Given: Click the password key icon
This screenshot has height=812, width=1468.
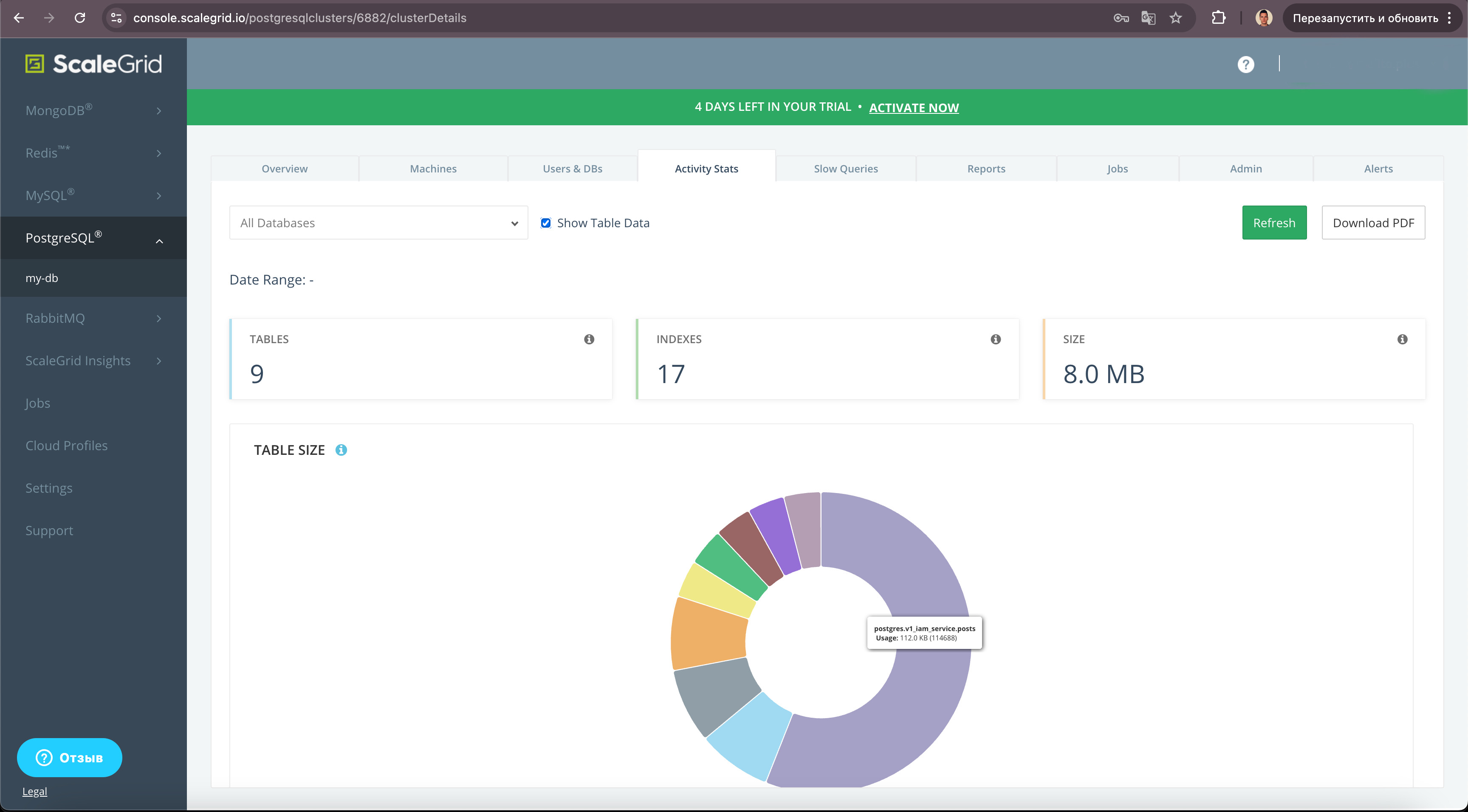Looking at the screenshot, I should pos(1121,18).
